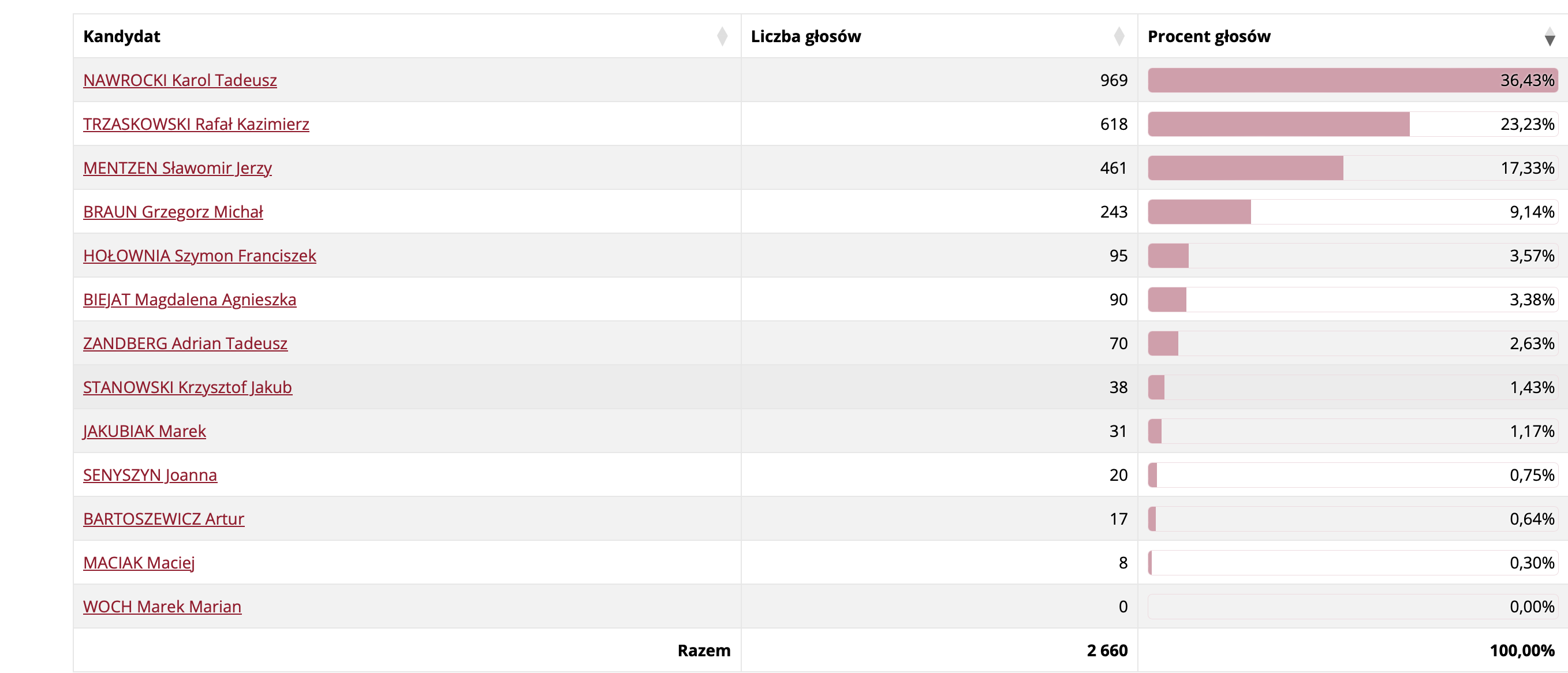The width and height of the screenshot is (1568, 673).
Task: Toggle Procent głosów sort arrow
Action: pos(1550,36)
